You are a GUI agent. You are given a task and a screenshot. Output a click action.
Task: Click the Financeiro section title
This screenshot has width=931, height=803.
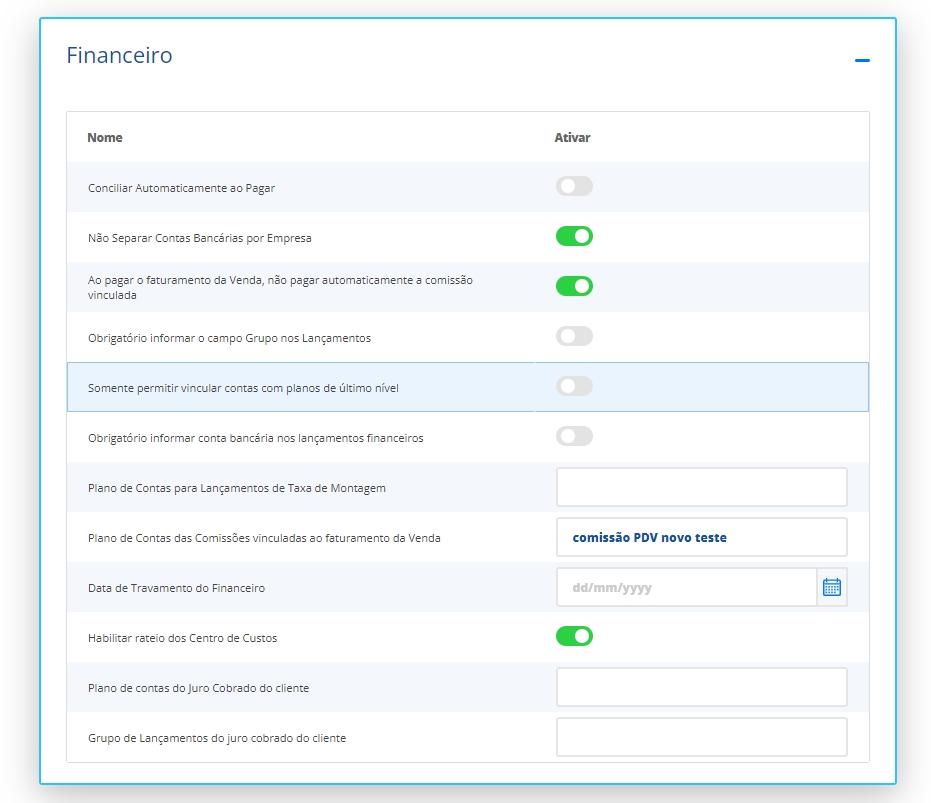point(119,55)
